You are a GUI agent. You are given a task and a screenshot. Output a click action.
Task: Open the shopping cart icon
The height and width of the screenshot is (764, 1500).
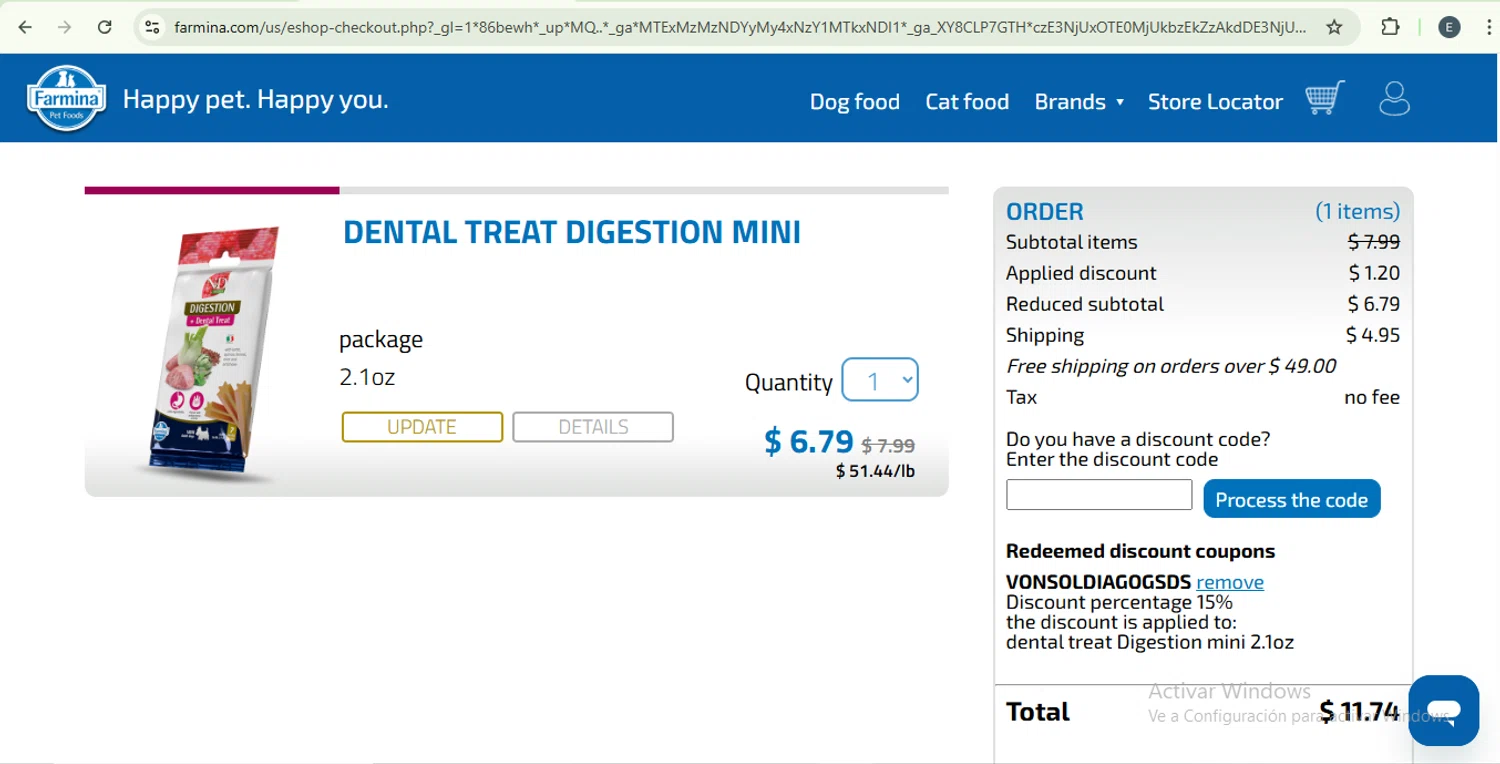pos(1325,98)
